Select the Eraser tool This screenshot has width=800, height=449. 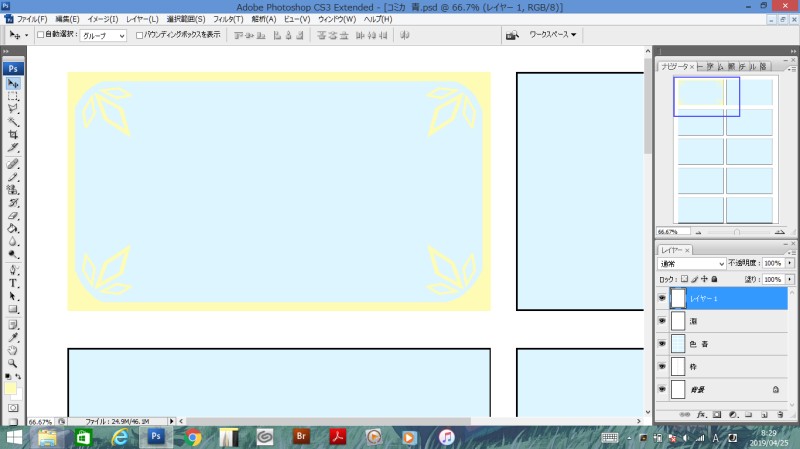(x=13, y=215)
